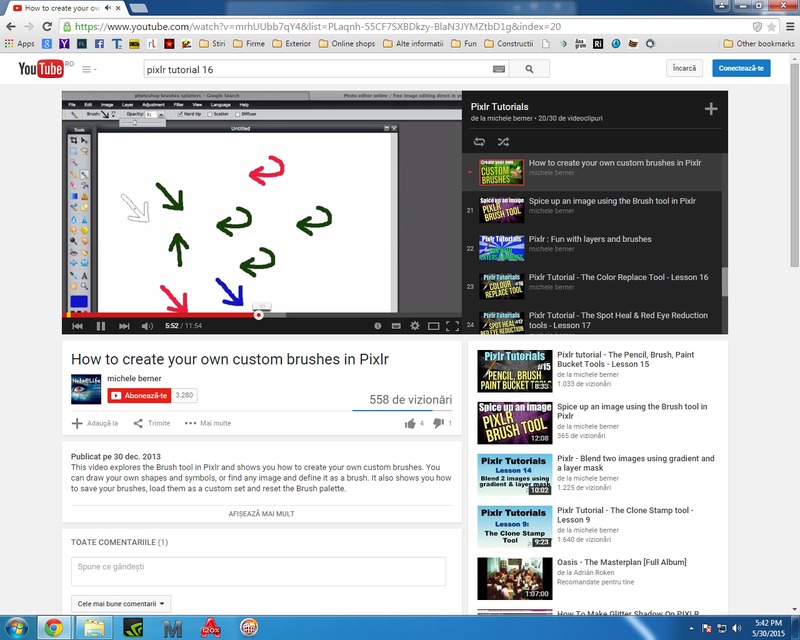Open the Online shops bookmarks folder
This screenshot has height=640, width=800.
click(347, 44)
